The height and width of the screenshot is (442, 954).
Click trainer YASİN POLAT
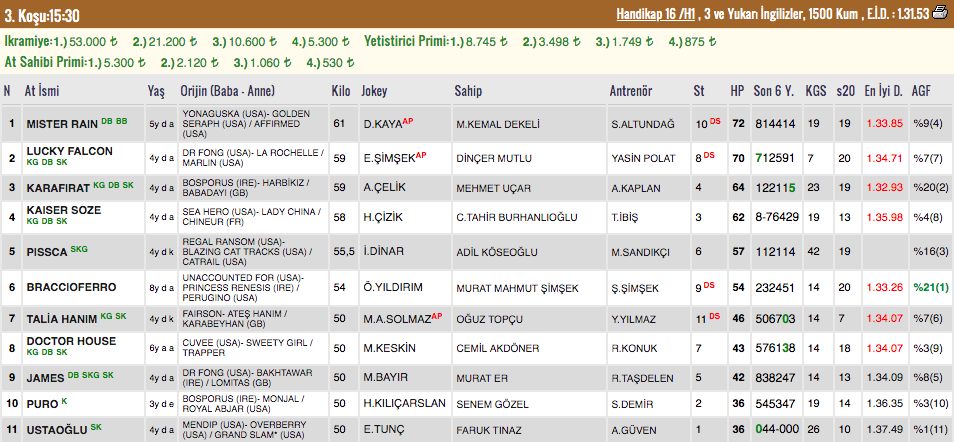tap(643, 158)
